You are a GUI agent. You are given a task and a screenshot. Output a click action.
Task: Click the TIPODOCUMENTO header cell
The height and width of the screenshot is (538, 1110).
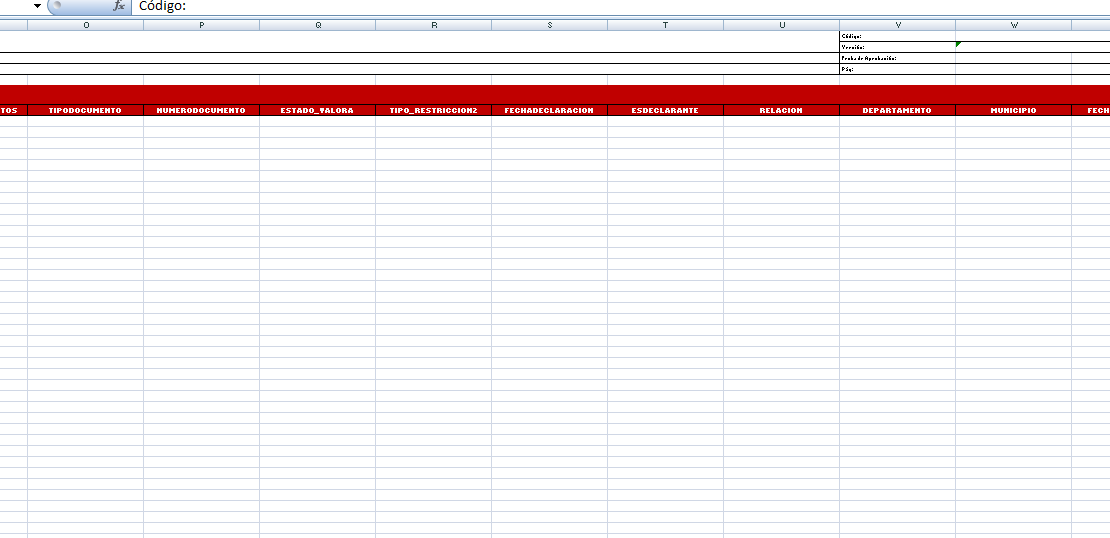tap(86, 110)
